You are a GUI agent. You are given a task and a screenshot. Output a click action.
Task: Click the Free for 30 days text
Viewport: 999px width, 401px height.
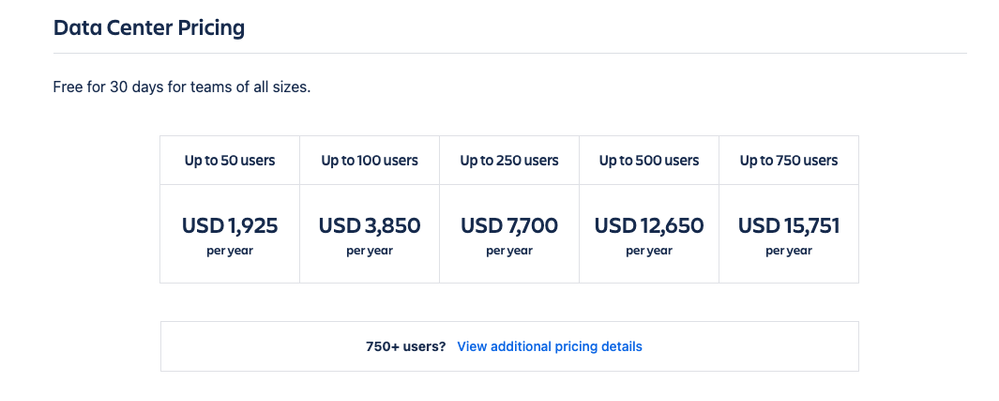tap(182, 87)
